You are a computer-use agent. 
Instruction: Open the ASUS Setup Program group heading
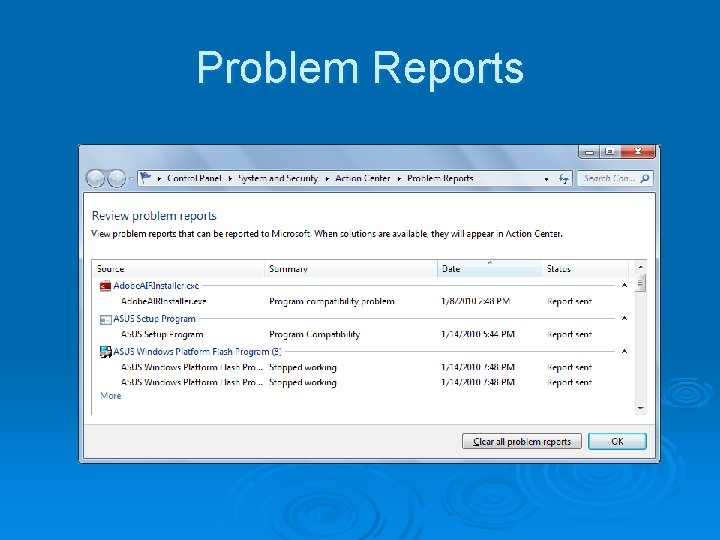pos(154,319)
